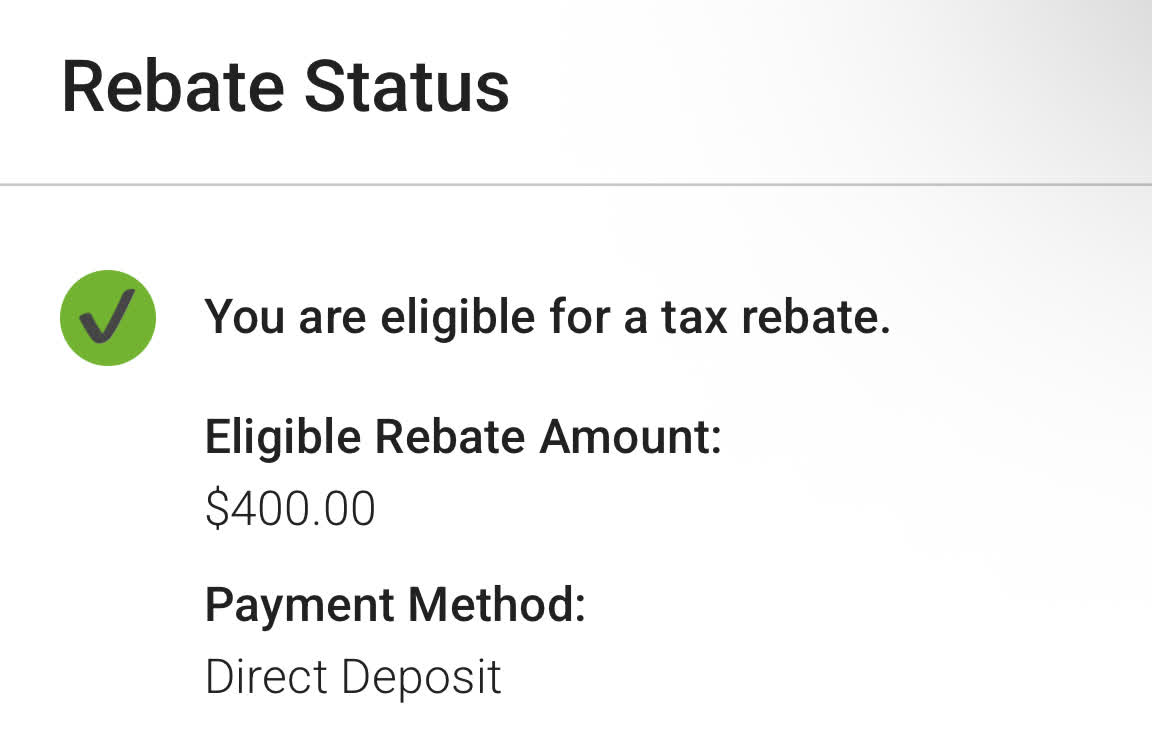Image resolution: width=1152 pixels, height=738 pixels.
Task: Click the word Direct in the payment value
Action: pos(266,677)
